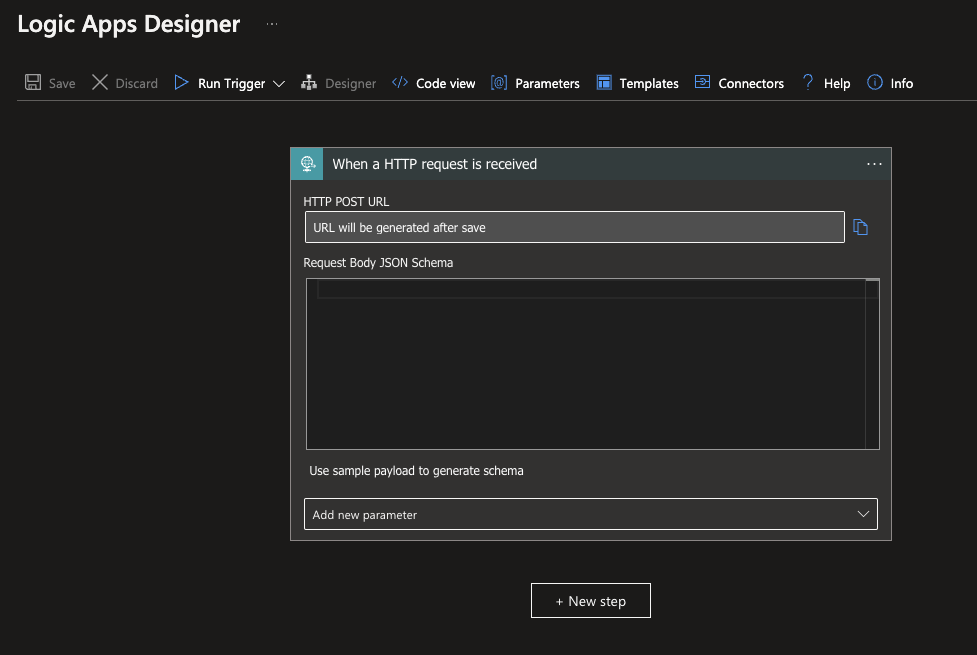Image resolution: width=977 pixels, height=655 pixels.
Task: Click the 'When a HTTP request is received' title
Action: click(434, 164)
